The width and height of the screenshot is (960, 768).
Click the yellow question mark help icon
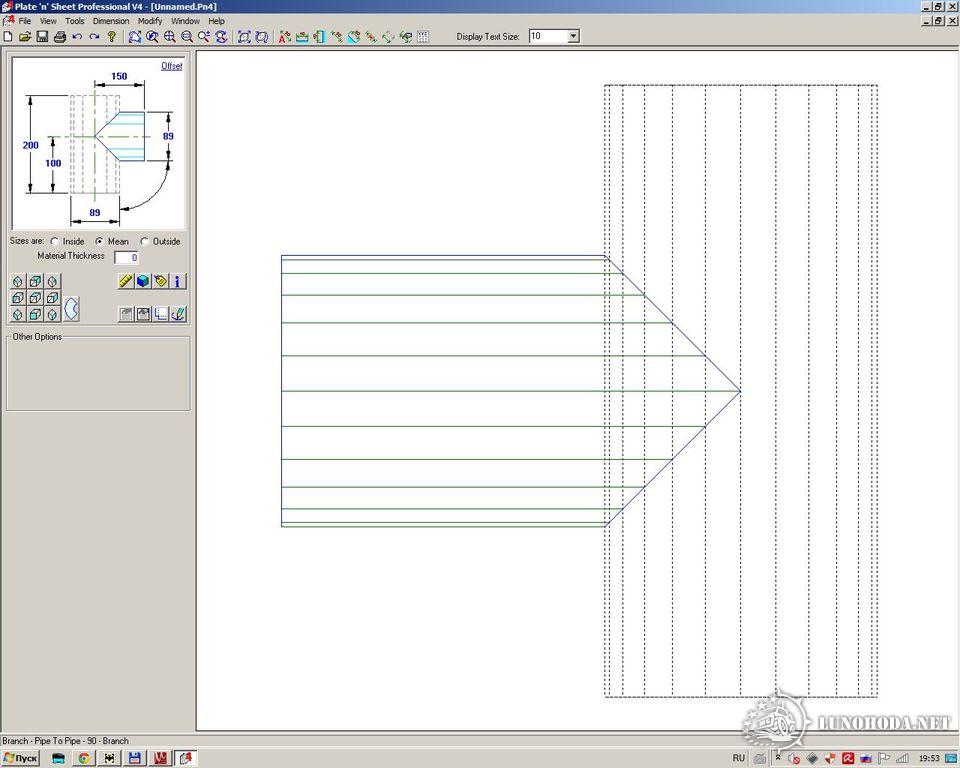click(111, 37)
